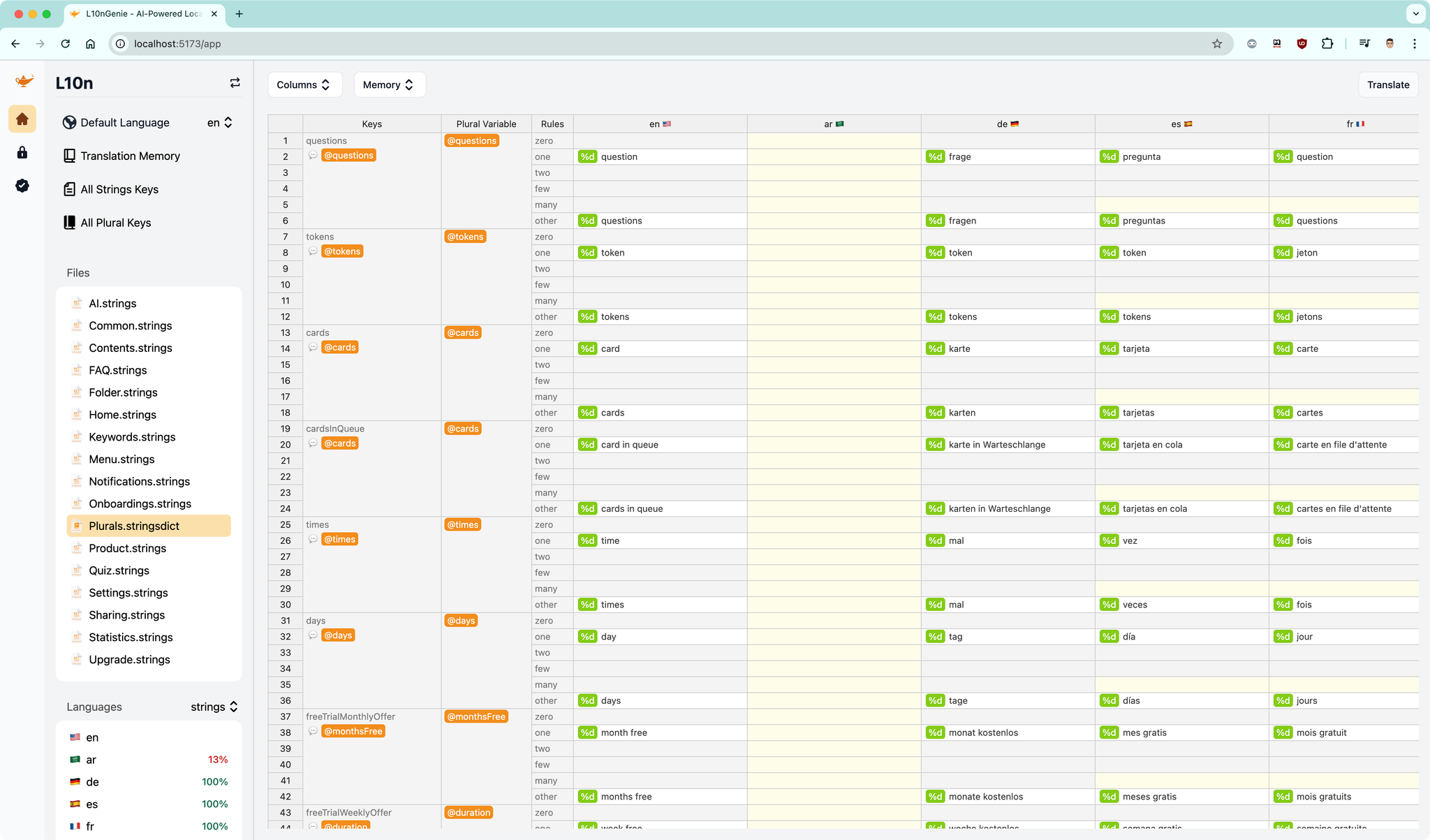Open the Memory dropdown
This screenshot has height=840, width=1430.
pyautogui.click(x=390, y=84)
